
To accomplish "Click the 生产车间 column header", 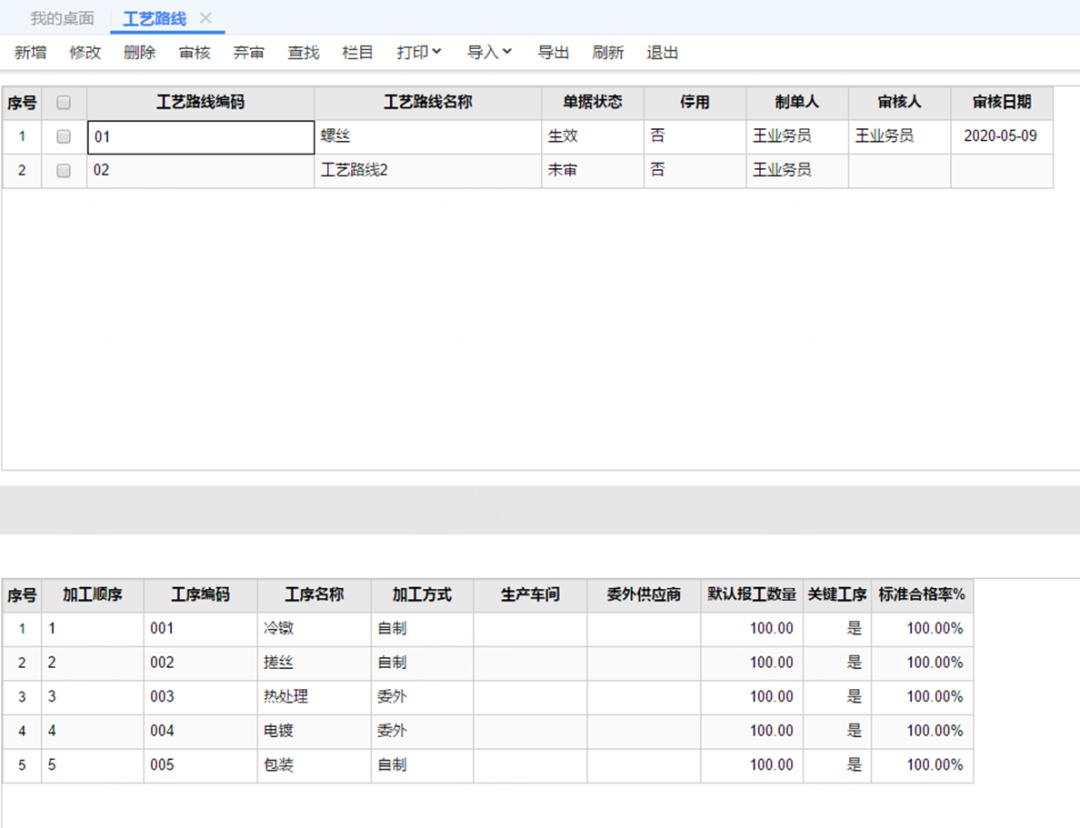I will tap(530, 595).
